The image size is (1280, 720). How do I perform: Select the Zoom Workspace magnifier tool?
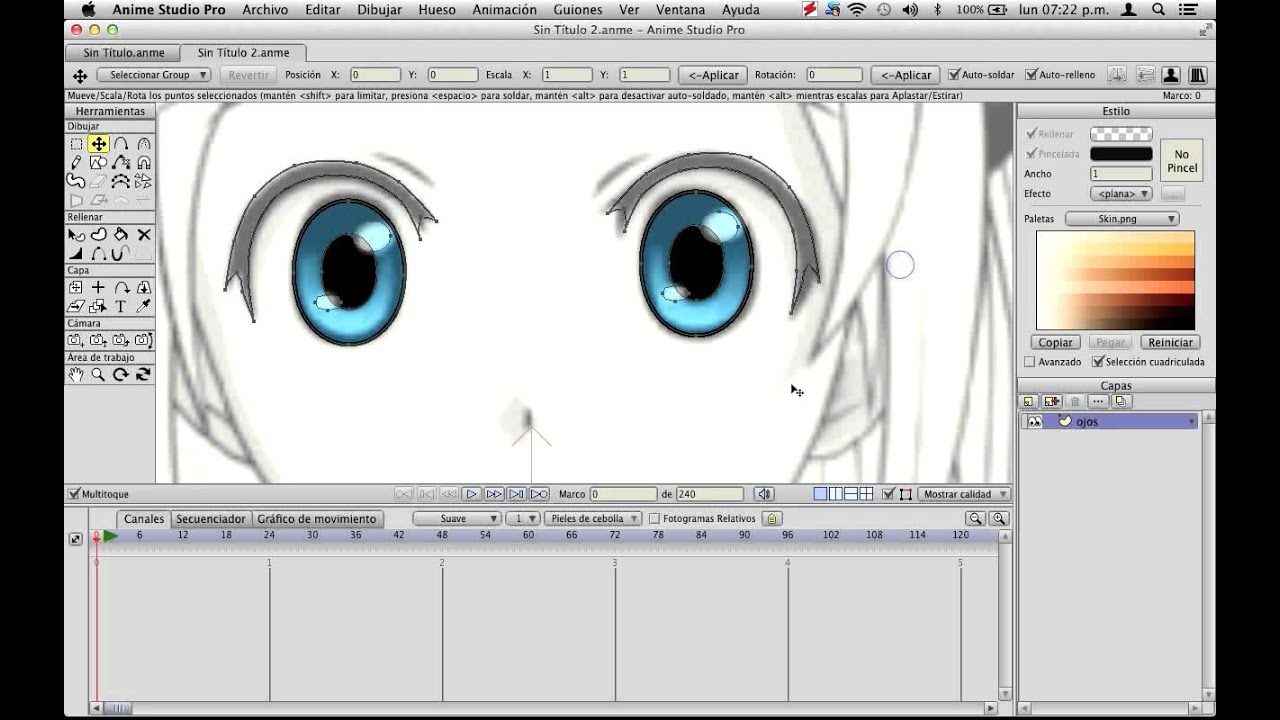98,375
